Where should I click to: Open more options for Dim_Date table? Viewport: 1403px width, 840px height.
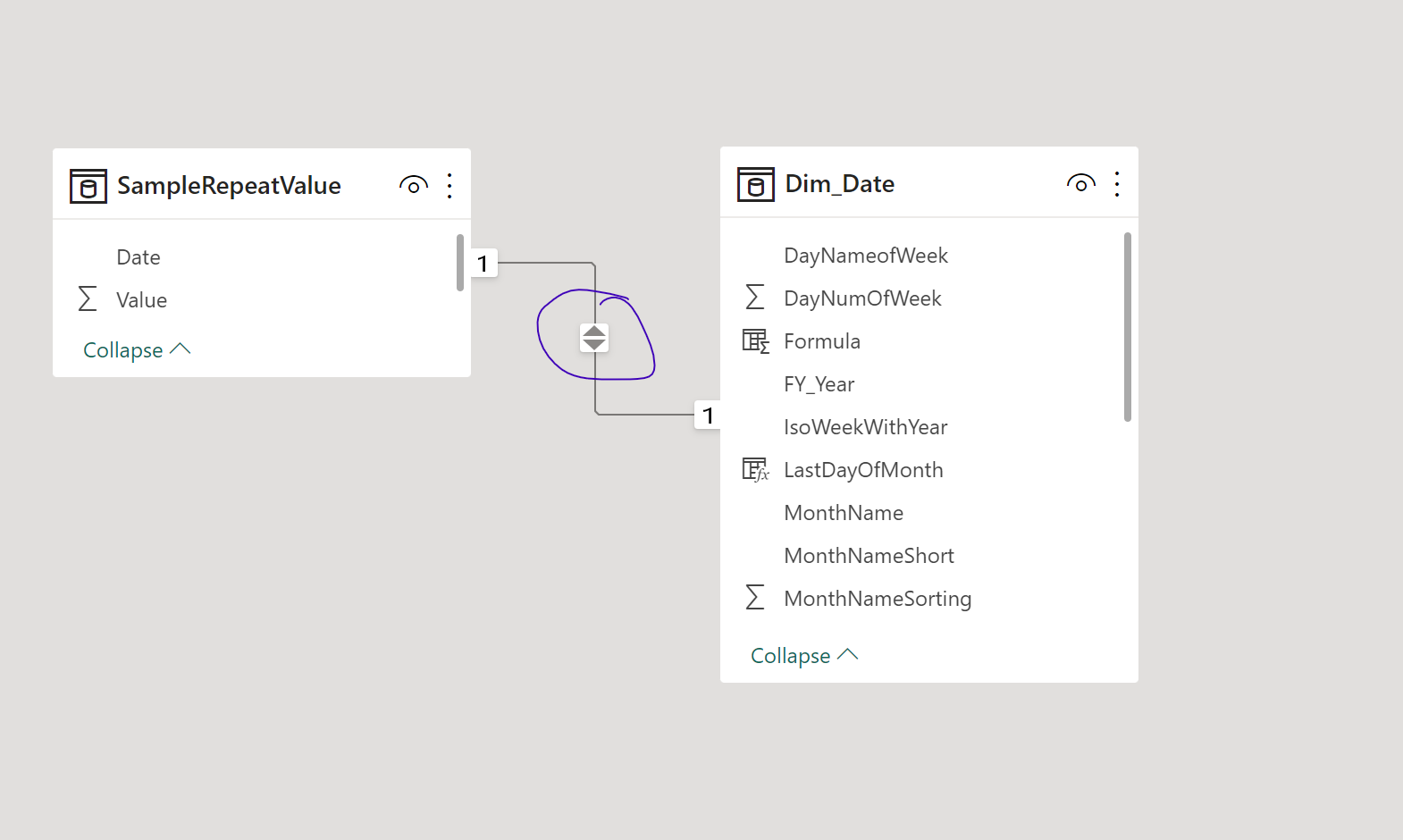1117,184
